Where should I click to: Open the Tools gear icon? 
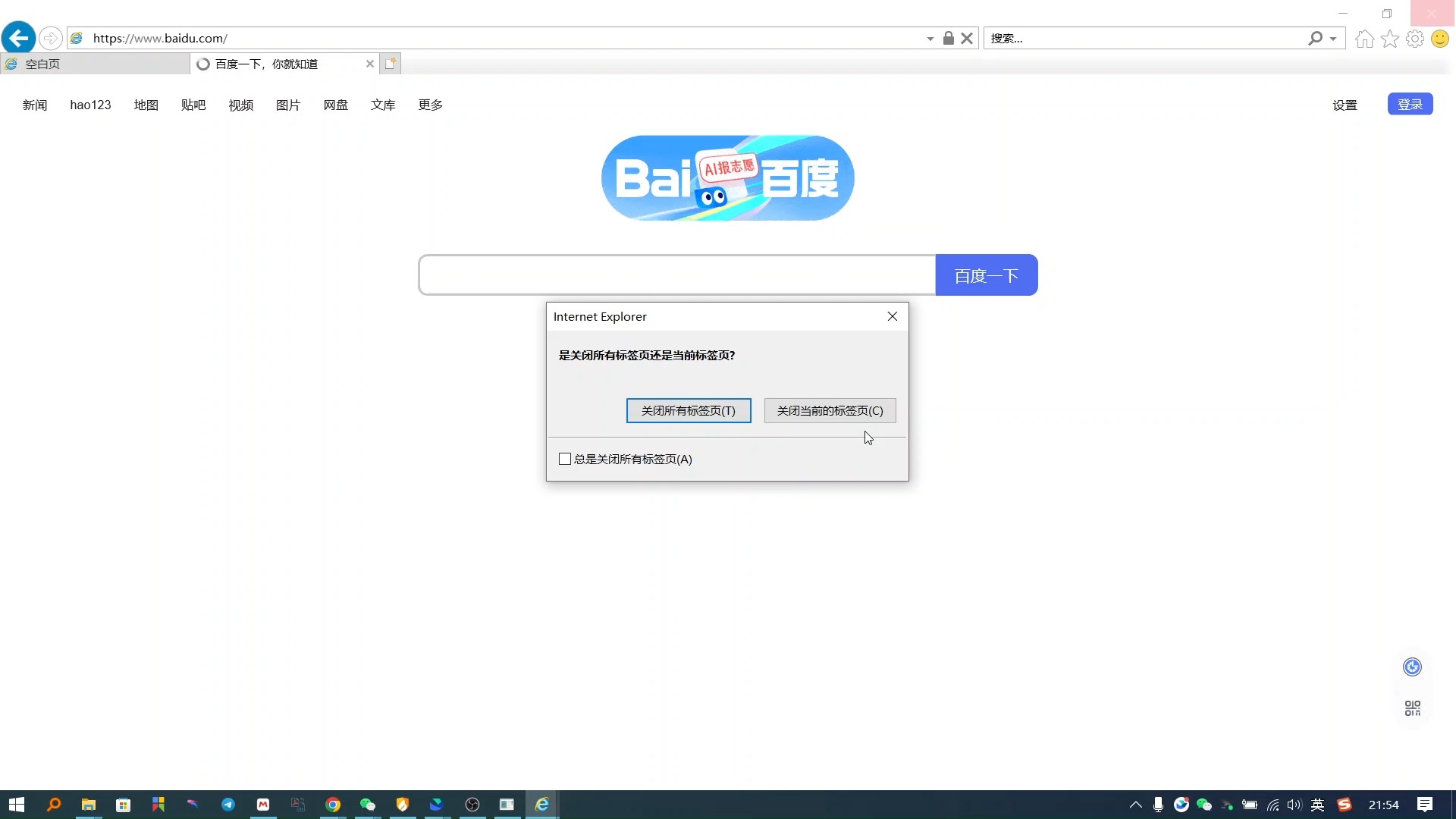1415,39
